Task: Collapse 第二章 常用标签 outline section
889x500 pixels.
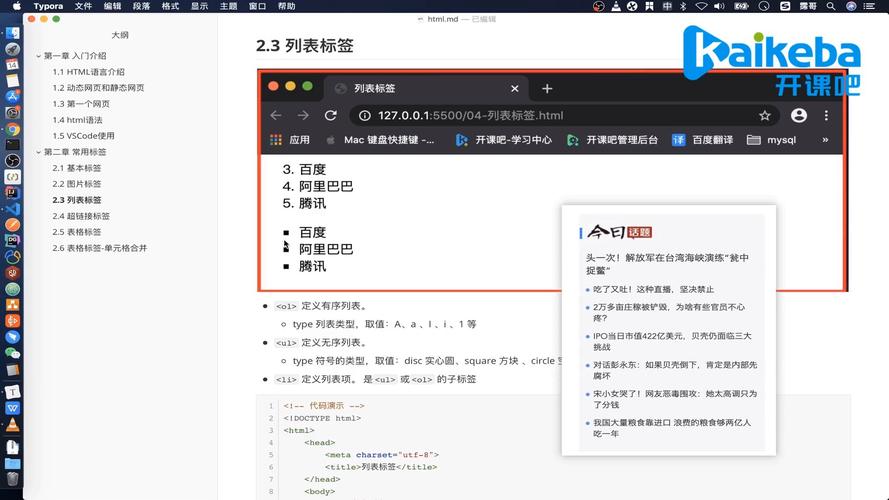Action: tap(39, 152)
